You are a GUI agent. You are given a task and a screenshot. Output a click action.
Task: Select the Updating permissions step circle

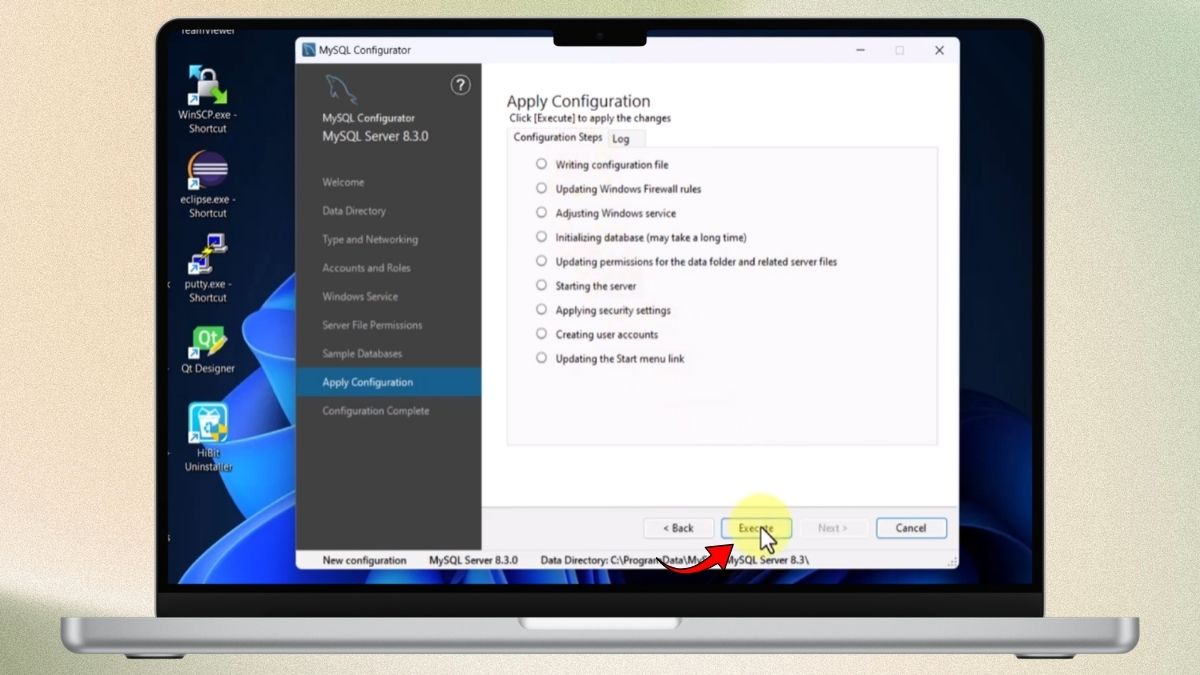(541, 261)
